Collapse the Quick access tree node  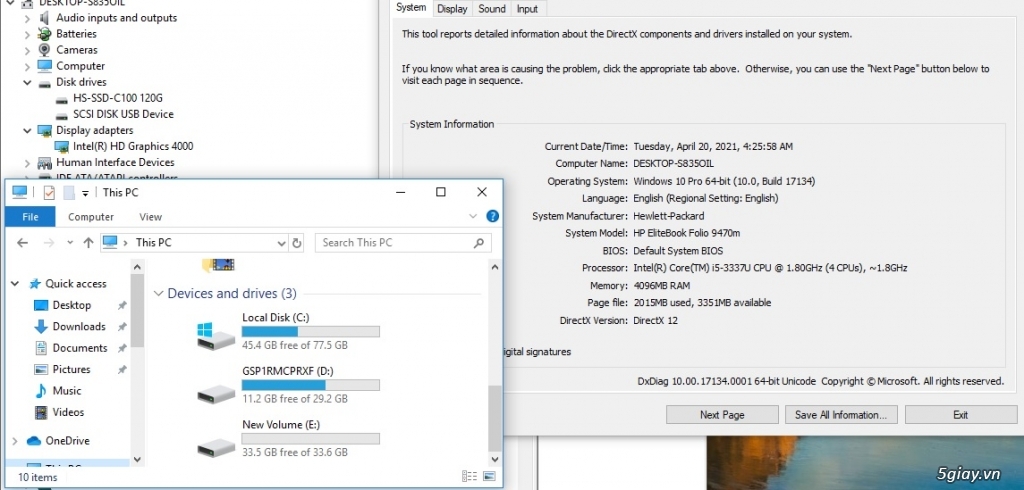(15, 284)
